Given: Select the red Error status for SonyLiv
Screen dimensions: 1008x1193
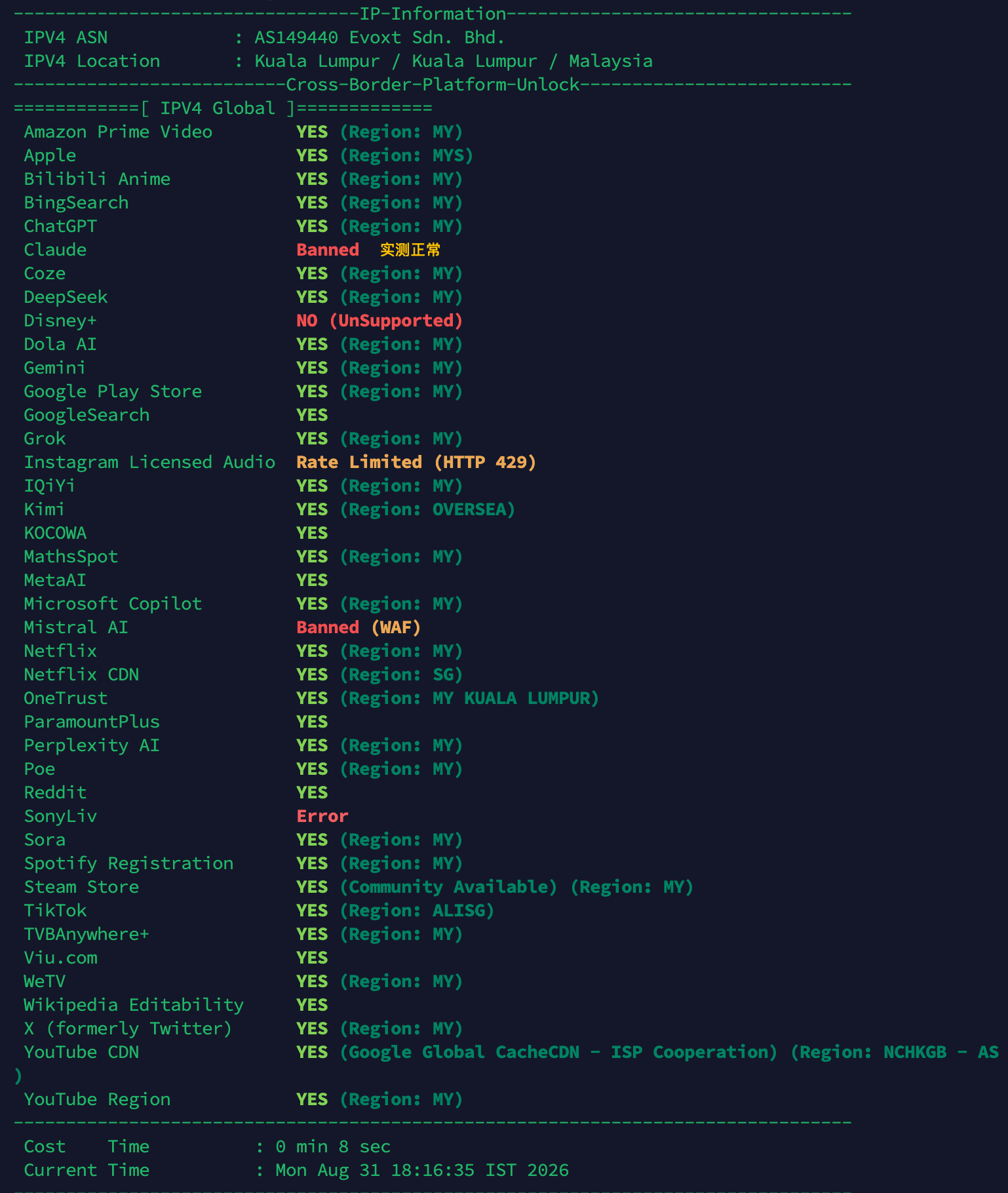Looking at the screenshot, I should (x=322, y=816).
